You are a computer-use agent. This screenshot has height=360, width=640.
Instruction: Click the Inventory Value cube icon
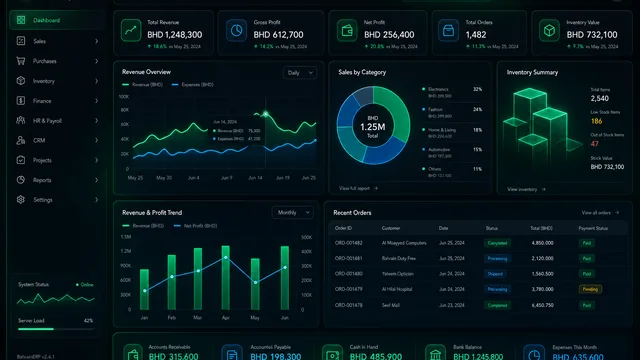pos(549,30)
